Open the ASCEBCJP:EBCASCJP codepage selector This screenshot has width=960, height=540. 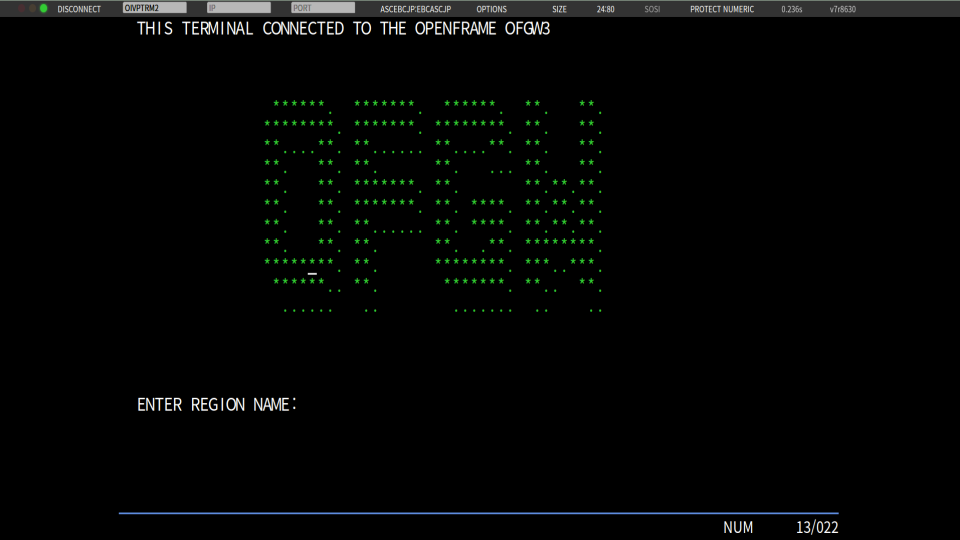(x=415, y=9)
